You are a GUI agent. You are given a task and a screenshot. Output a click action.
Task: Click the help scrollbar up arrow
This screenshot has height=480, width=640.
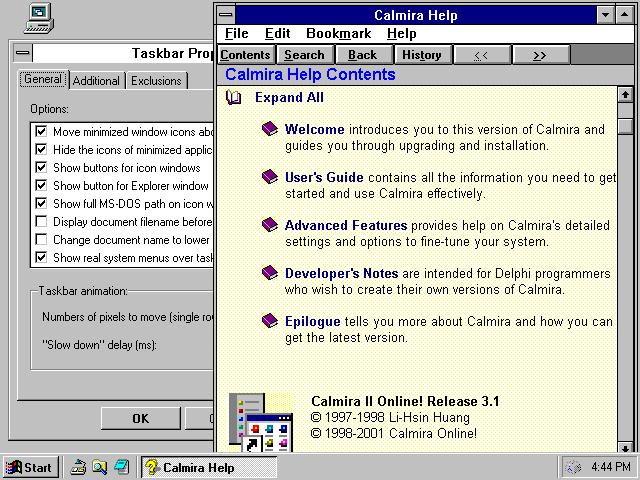[x=625, y=95]
